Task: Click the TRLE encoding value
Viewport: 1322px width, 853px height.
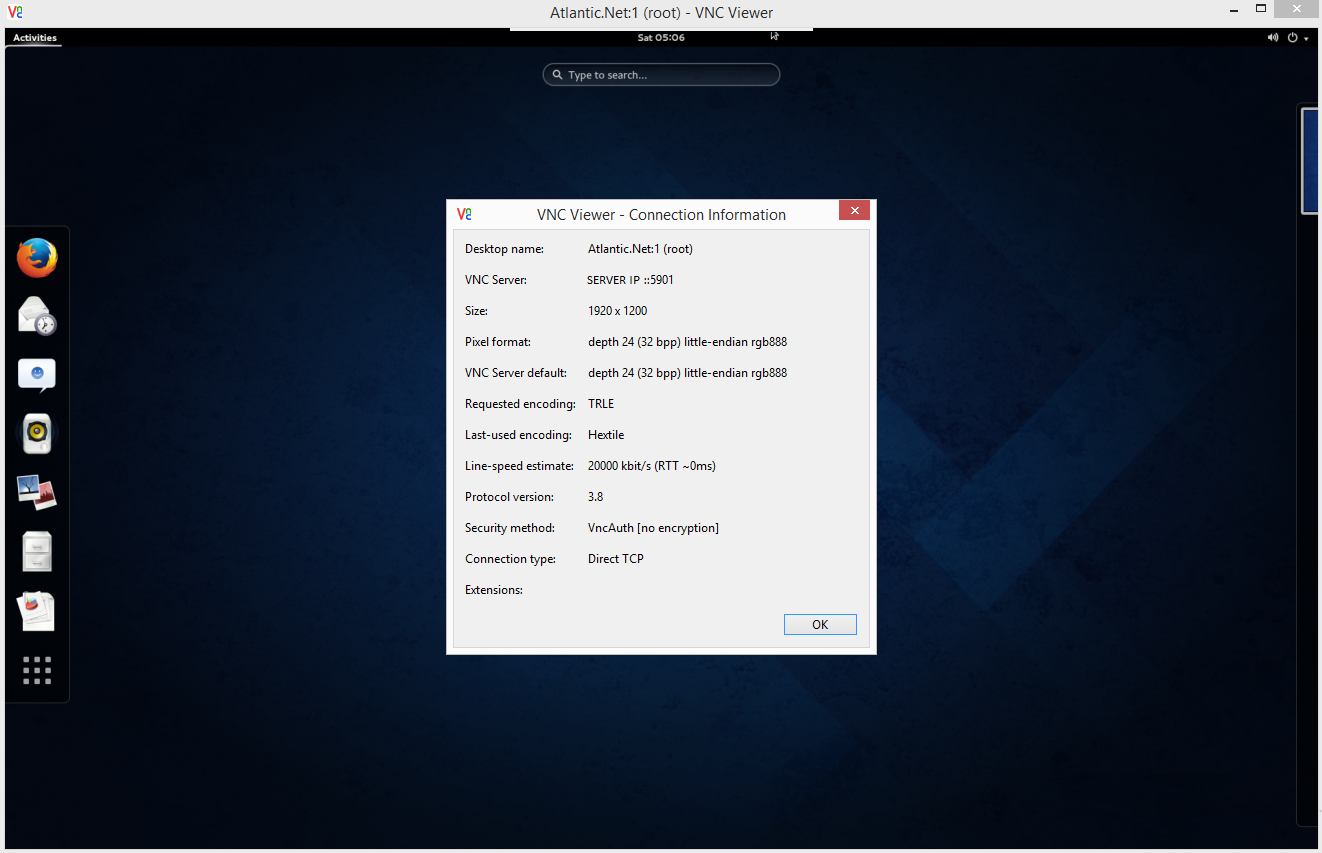Action: [601, 404]
